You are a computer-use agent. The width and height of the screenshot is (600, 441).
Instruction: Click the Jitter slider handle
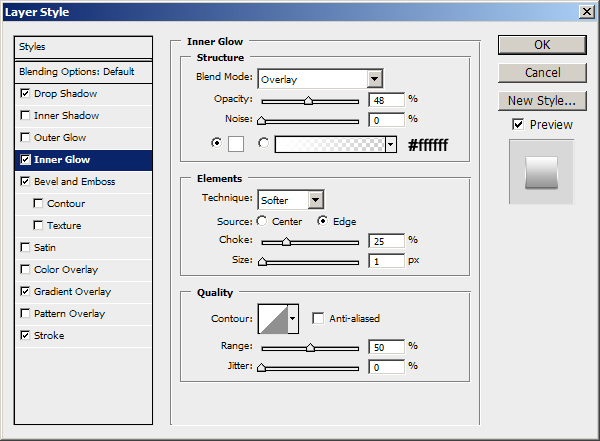pyautogui.click(x=261, y=368)
